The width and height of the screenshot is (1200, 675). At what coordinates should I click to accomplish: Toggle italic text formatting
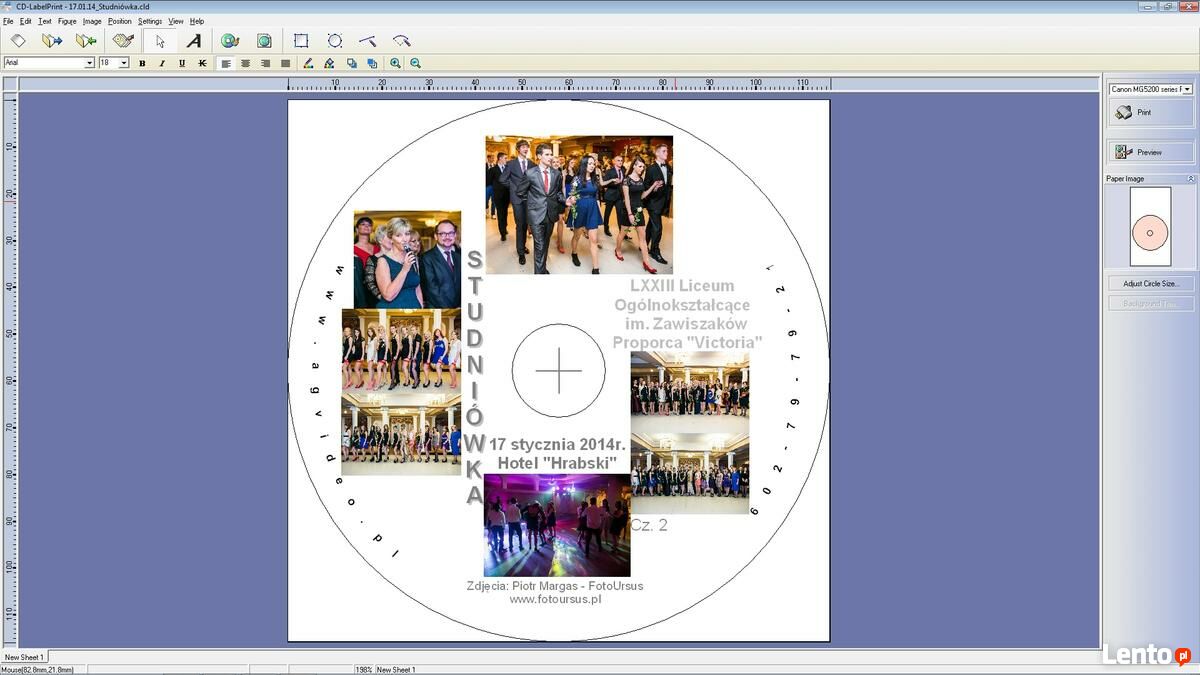click(x=162, y=63)
